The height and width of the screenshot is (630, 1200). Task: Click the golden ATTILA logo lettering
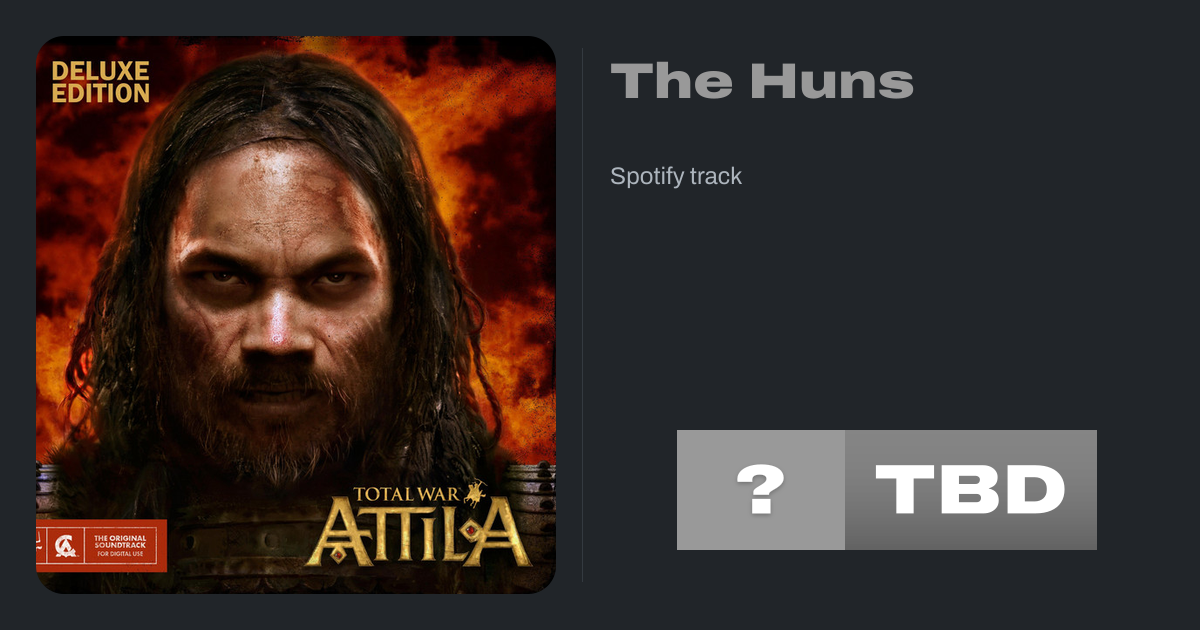[418, 533]
